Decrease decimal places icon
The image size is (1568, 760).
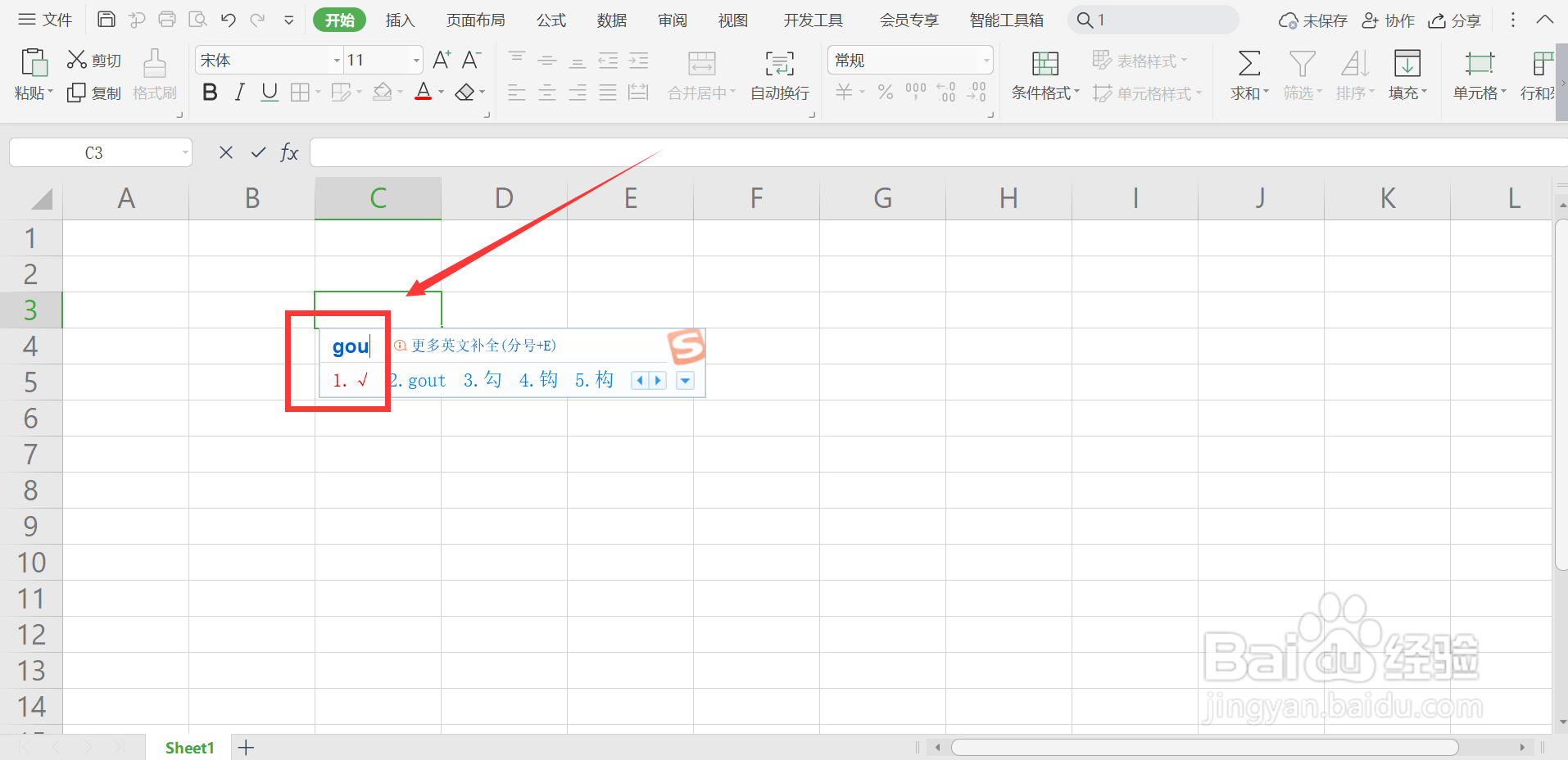[977, 92]
